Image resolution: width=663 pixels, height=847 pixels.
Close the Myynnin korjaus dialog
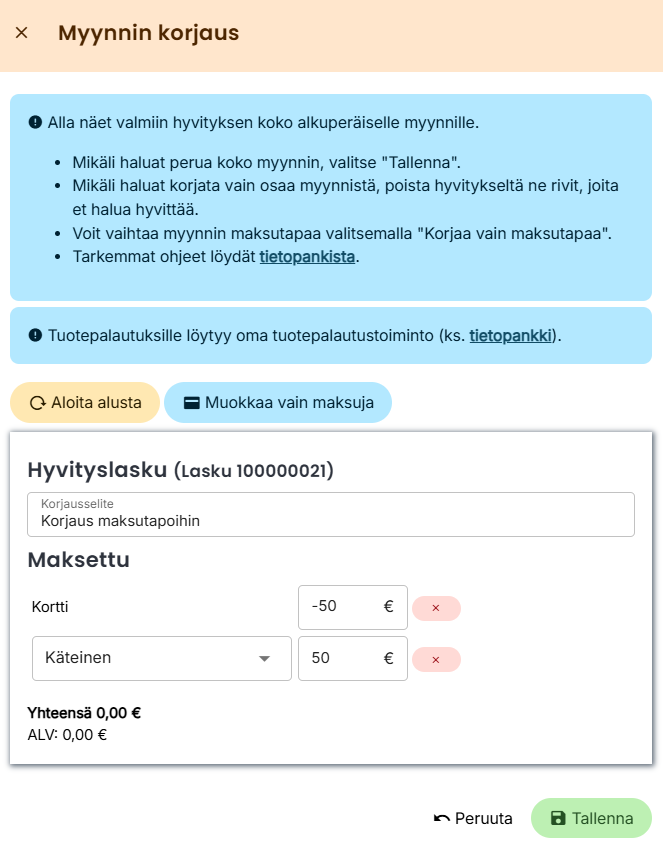click(21, 33)
